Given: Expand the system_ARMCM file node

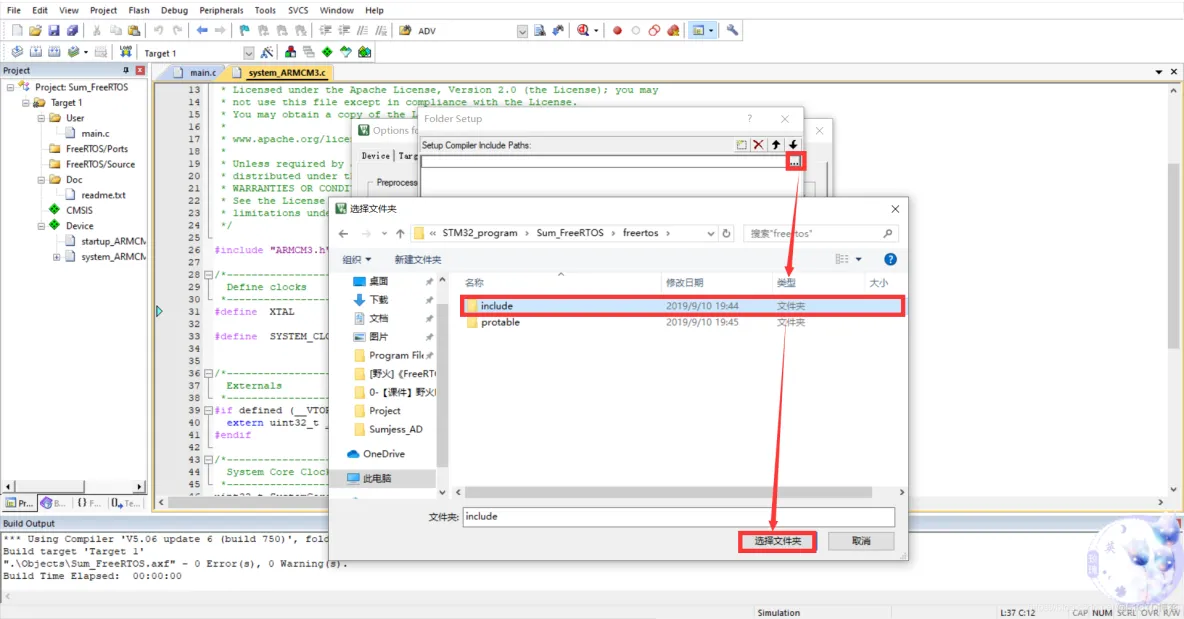Looking at the screenshot, I should coord(57,257).
